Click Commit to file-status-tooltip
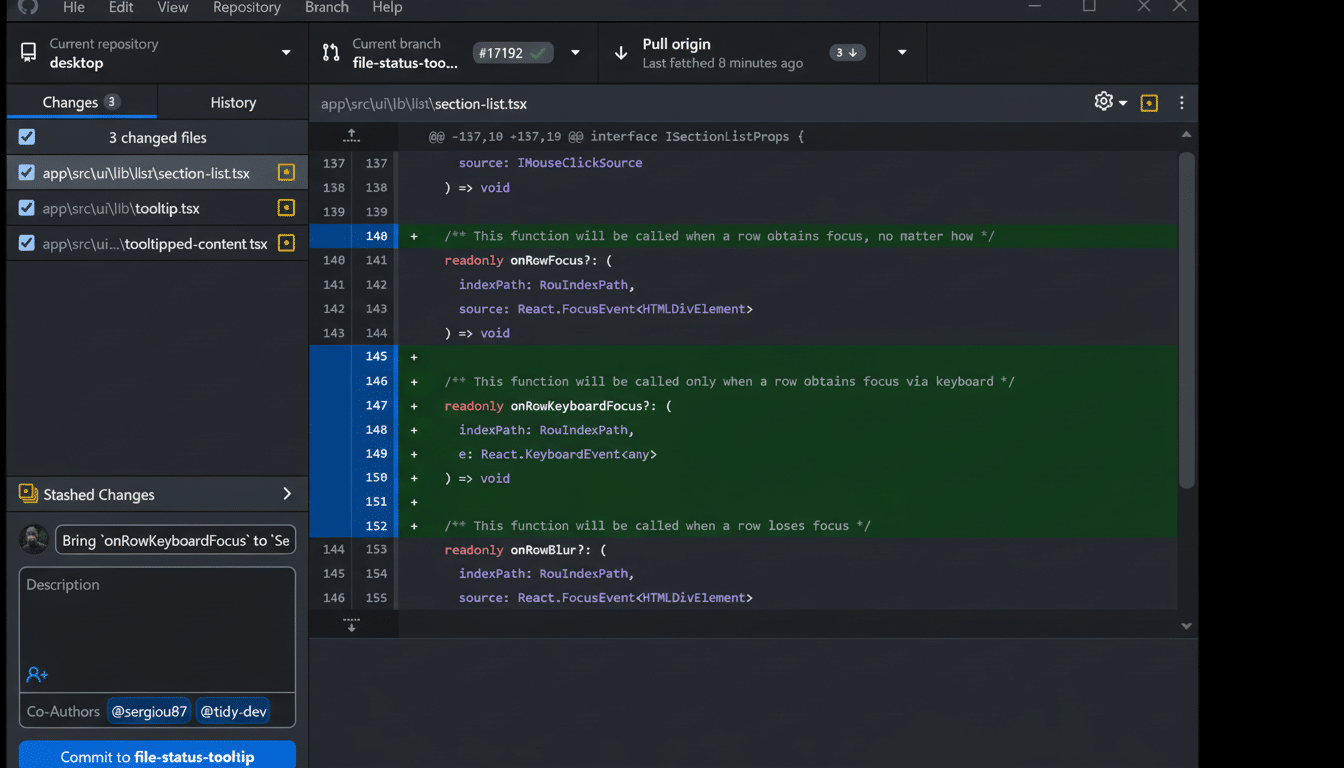 [x=156, y=754]
